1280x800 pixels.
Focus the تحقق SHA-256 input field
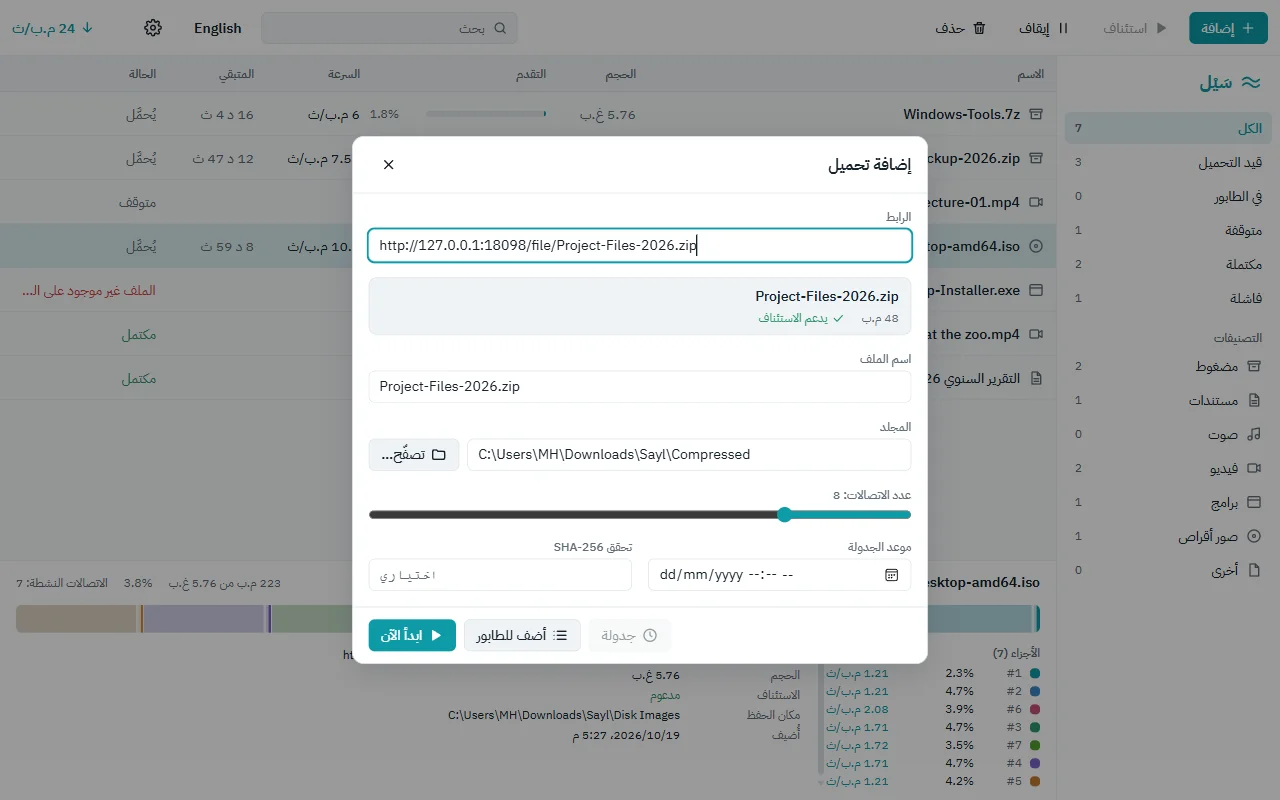click(x=501, y=575)
